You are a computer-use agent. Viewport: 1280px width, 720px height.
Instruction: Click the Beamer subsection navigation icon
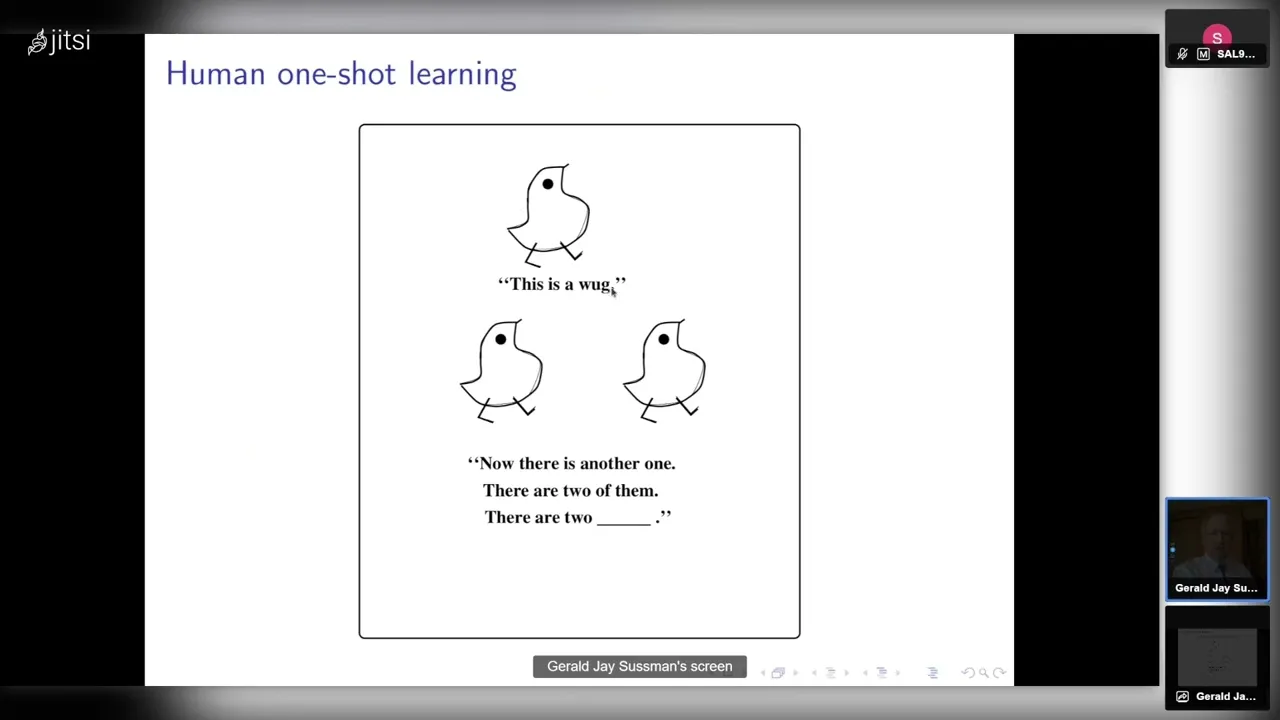pyautogui.click(x=830, y=673)
